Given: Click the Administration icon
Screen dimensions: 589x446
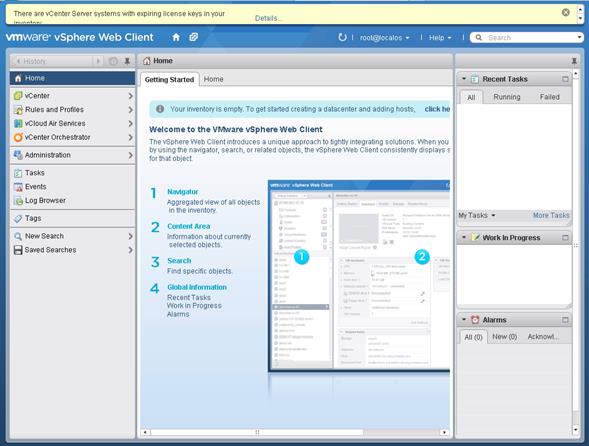Looking at the screenshot, I should tap(18, 155).
